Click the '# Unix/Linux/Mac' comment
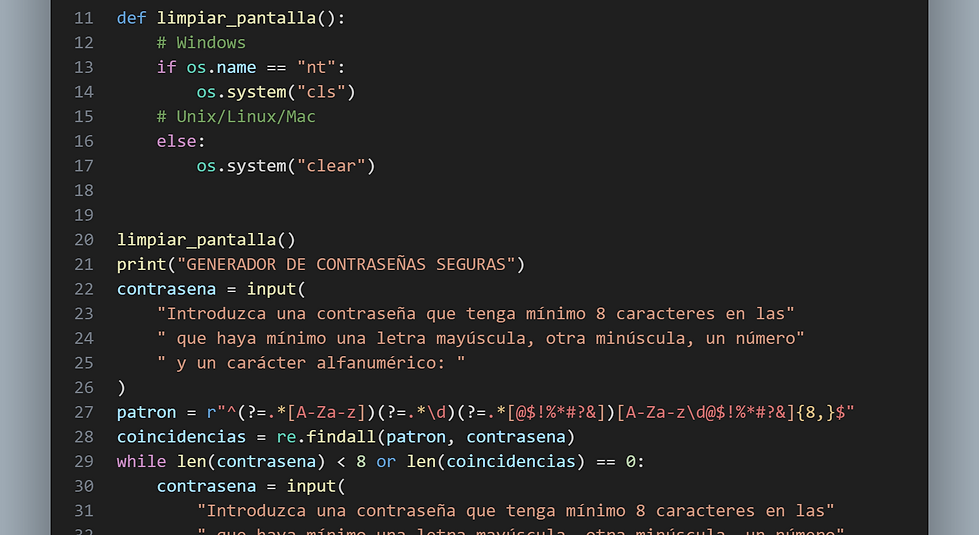This screenshot has width=979, height=535. [x=236, y=117]
